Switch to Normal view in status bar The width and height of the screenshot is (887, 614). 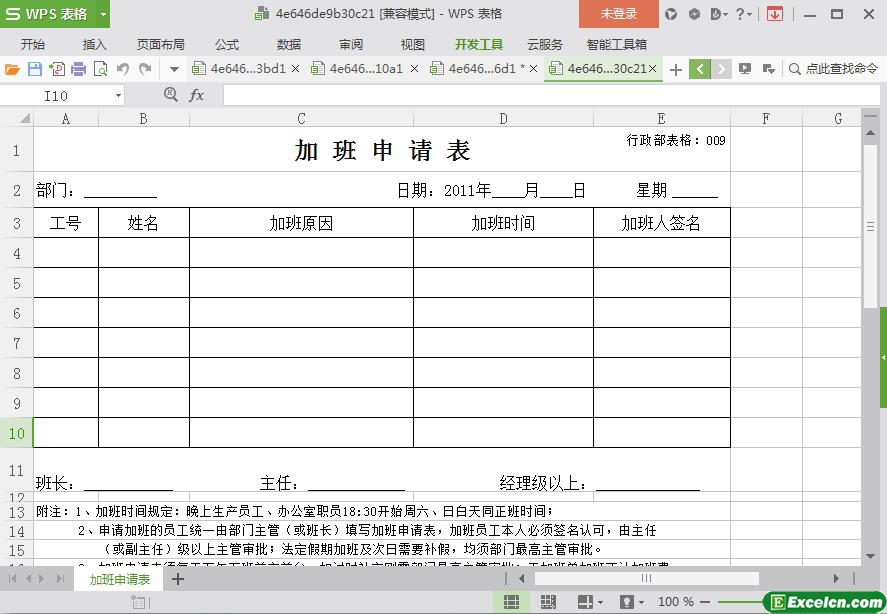click(x=511, y=602)
